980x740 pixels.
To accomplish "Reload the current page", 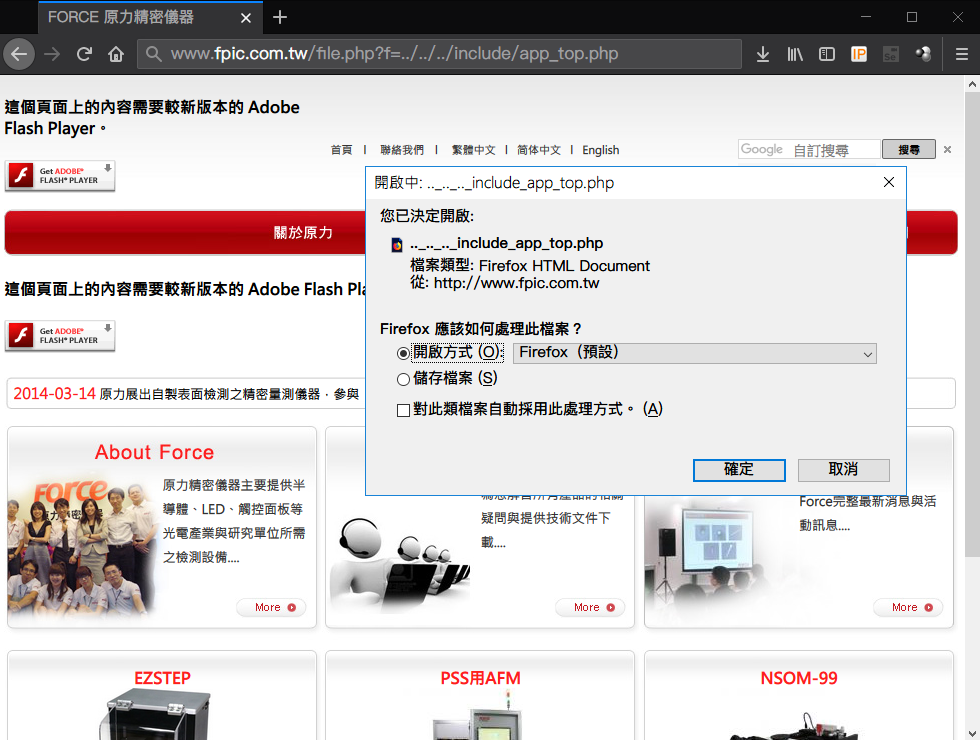I will click(x=84, y=54).
